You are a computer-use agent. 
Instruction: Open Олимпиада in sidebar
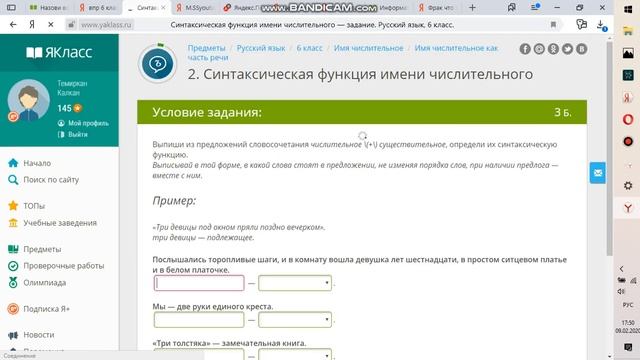coord(44,282)
